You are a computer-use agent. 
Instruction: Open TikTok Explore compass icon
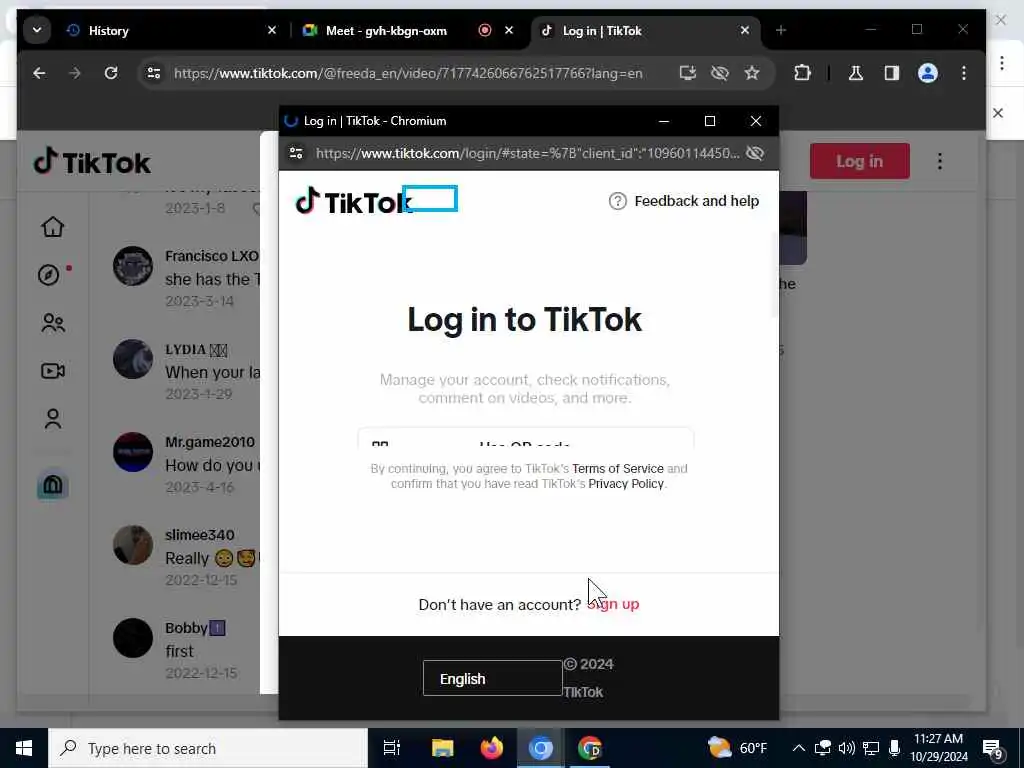coord(49,275)
